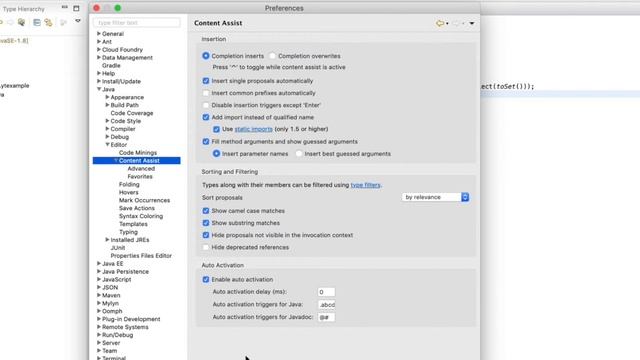Screen dimensions: 640x360
Task: Expand the Run/Debug node
Action: click(99, 335)
